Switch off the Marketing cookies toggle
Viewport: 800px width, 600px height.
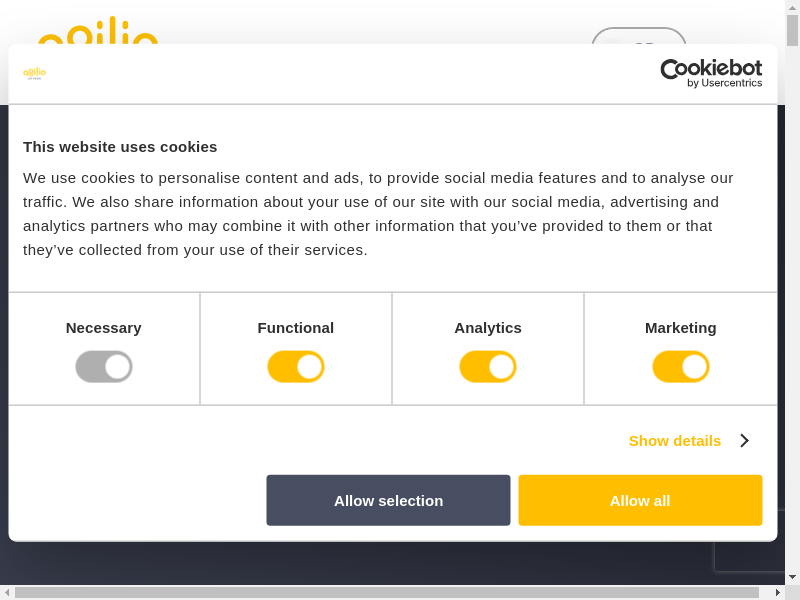click(x=681, y=367)
